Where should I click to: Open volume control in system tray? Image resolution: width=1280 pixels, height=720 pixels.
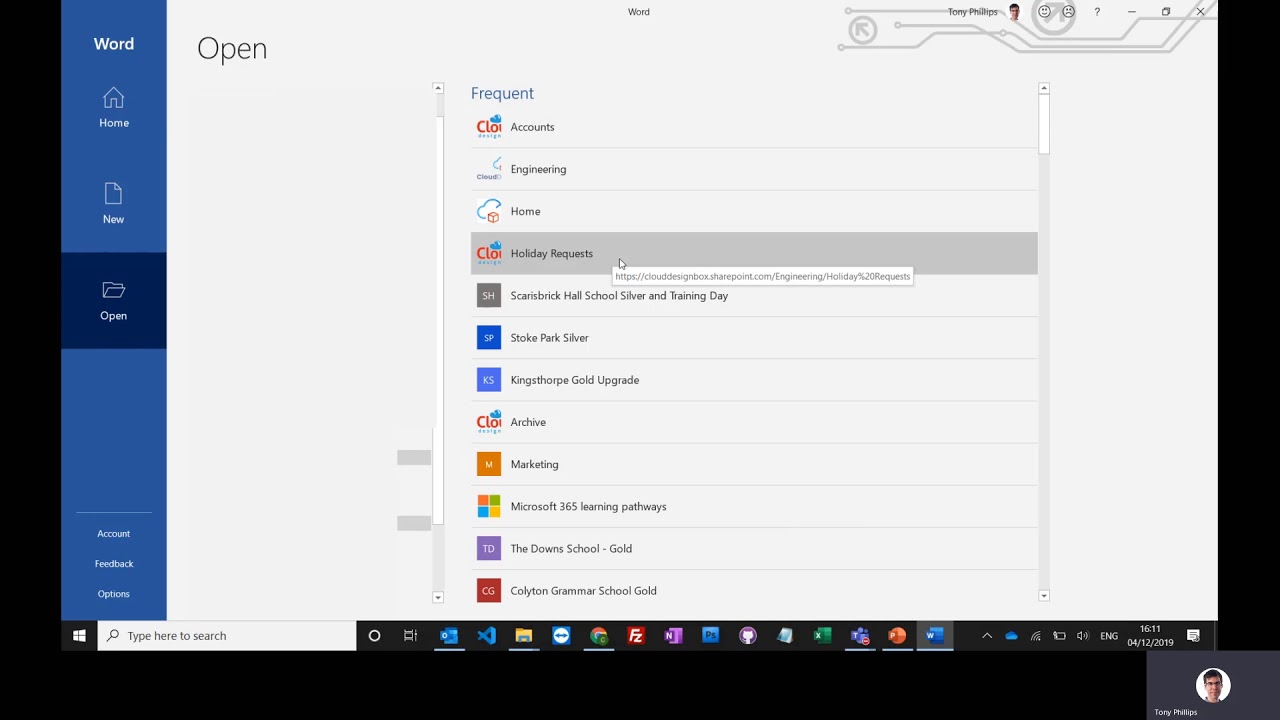tap(1083, 635)
